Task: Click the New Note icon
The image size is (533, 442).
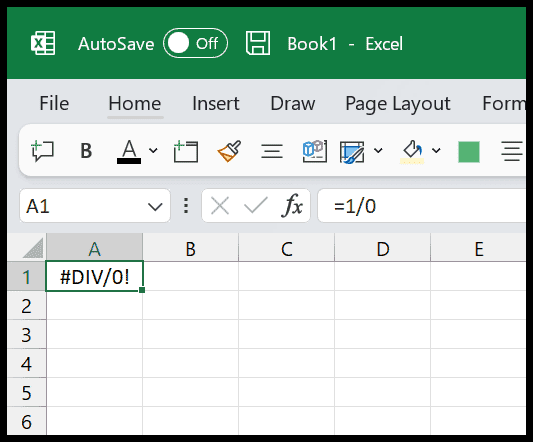Action: [x=186, y=151]
